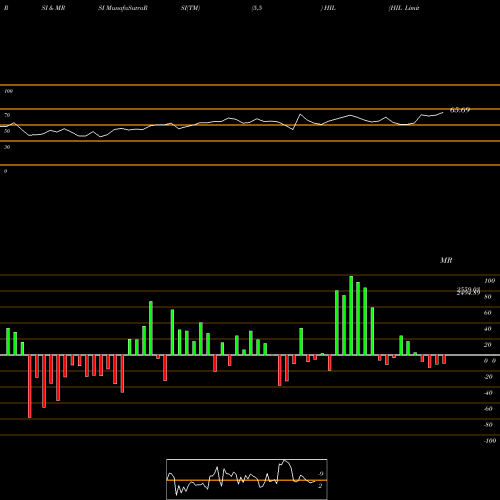Click the MR axis label 60

click(488, 313)
